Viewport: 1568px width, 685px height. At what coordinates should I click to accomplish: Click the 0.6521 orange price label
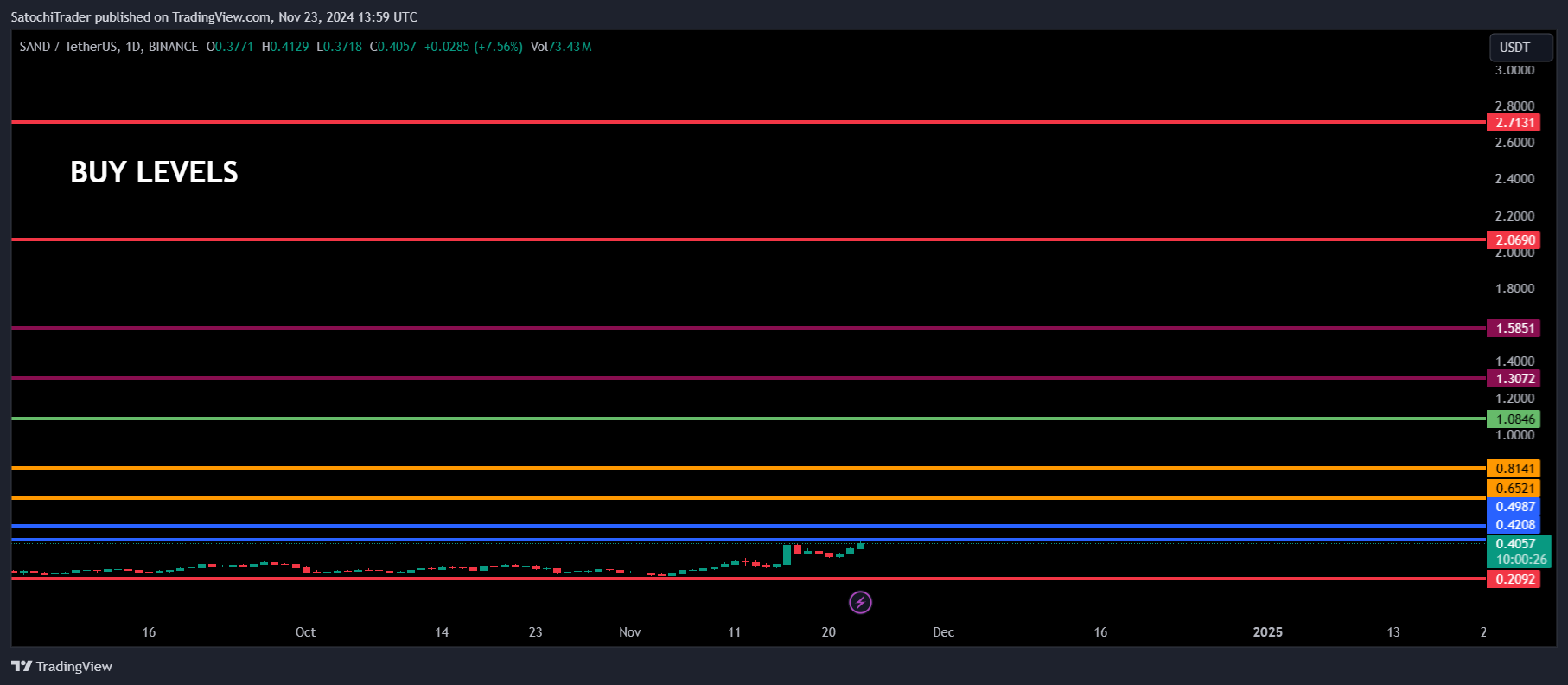point(1514,489)
